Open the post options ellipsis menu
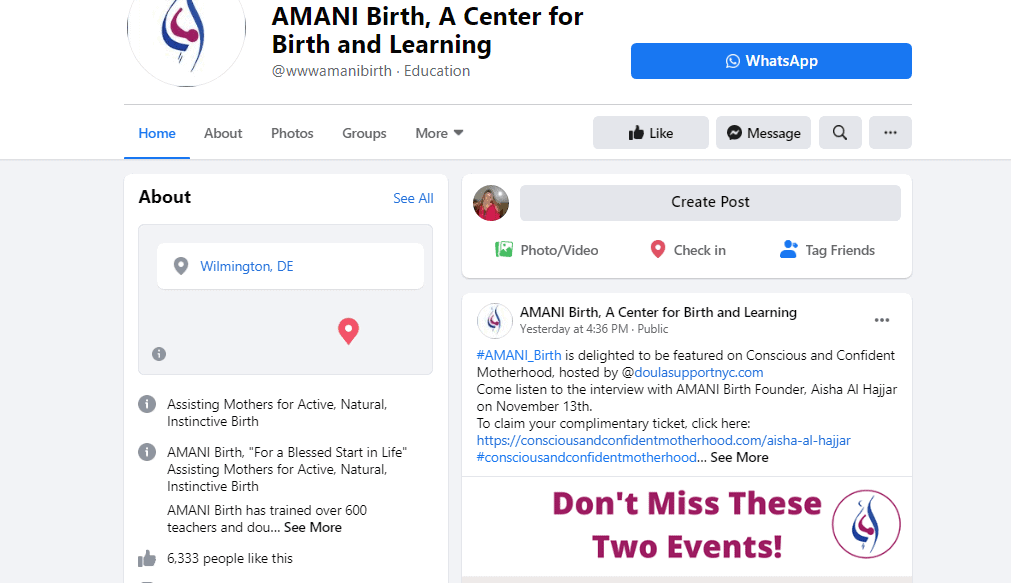1011x583 pixels. [881, 321]
